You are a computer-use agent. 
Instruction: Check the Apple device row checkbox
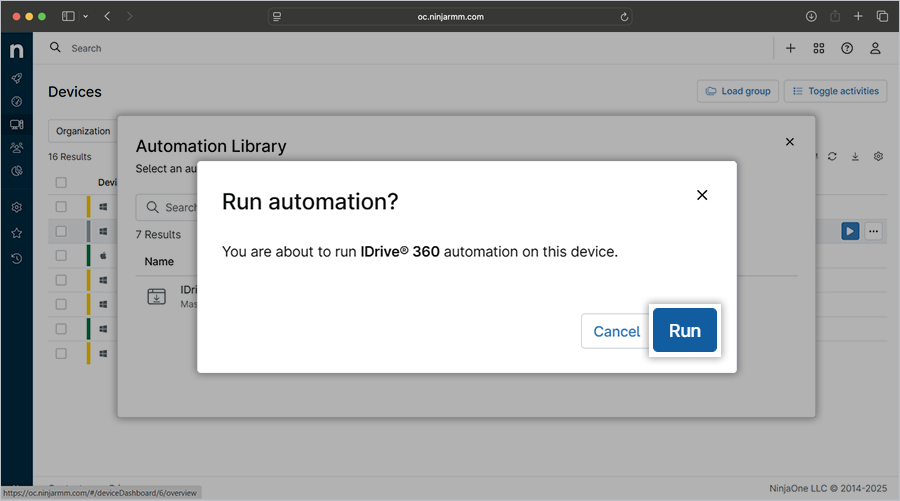pos(61,256)
